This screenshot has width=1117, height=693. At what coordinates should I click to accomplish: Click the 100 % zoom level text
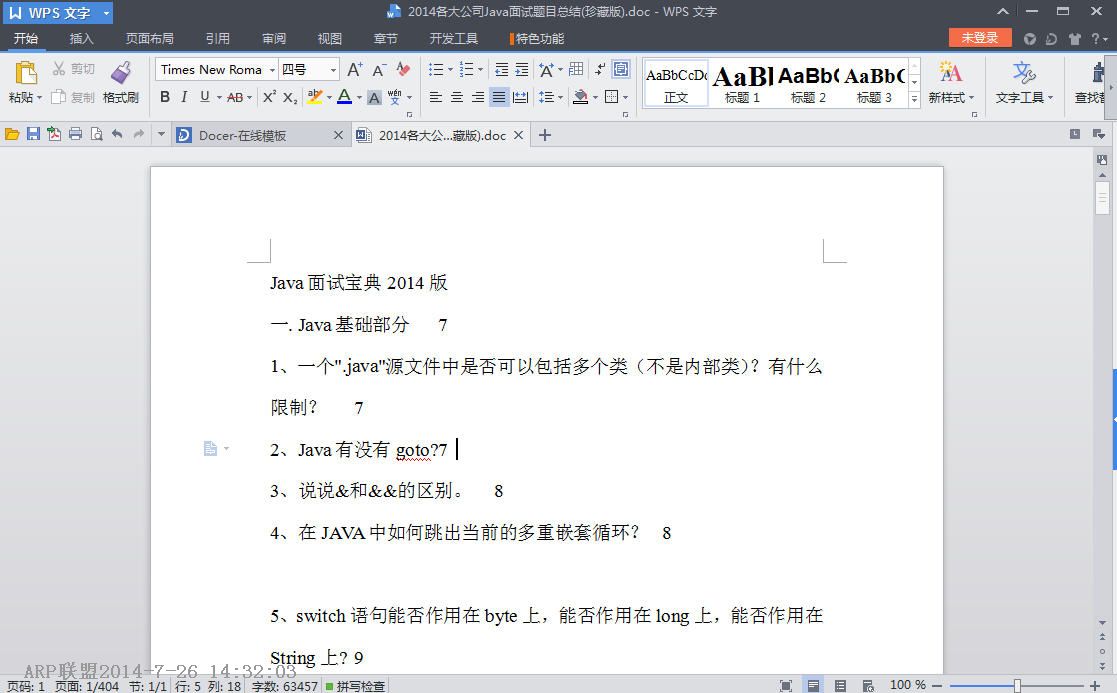[x=908, y=684]
